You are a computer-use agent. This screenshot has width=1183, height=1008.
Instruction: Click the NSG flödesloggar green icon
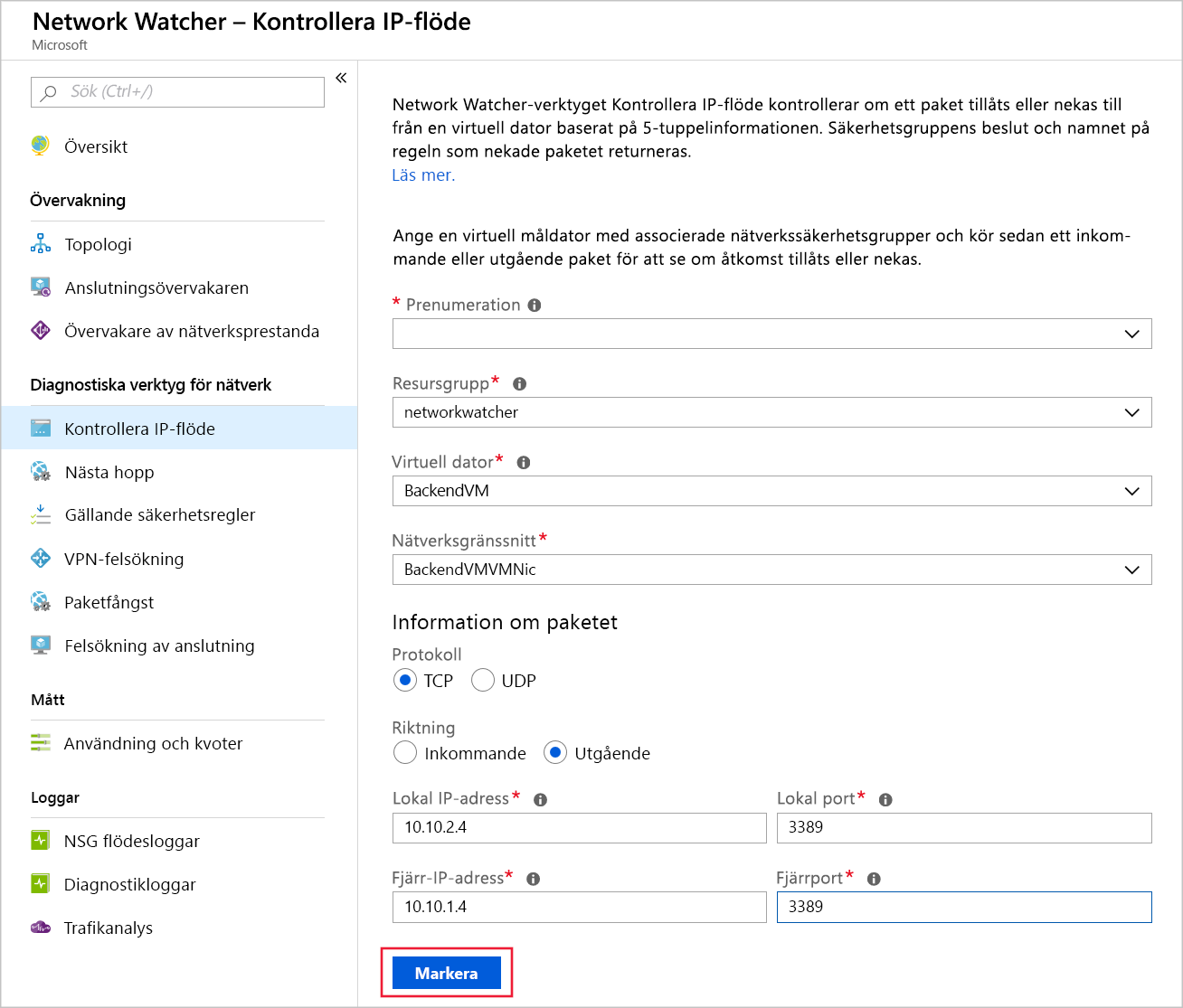[x=41, y=840]
